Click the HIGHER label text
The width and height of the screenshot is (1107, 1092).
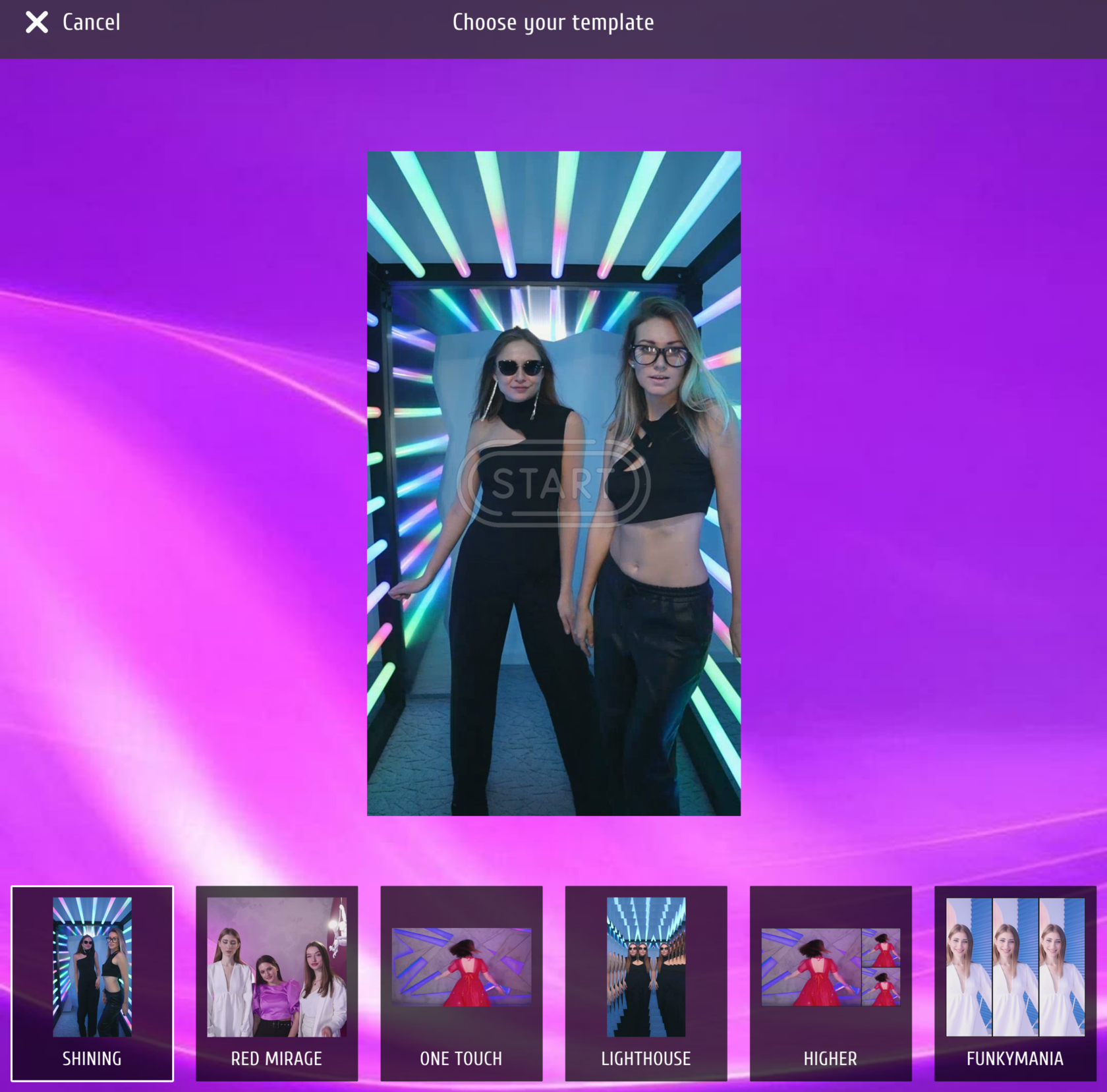pyautogui.click(x=830, y=1058)
